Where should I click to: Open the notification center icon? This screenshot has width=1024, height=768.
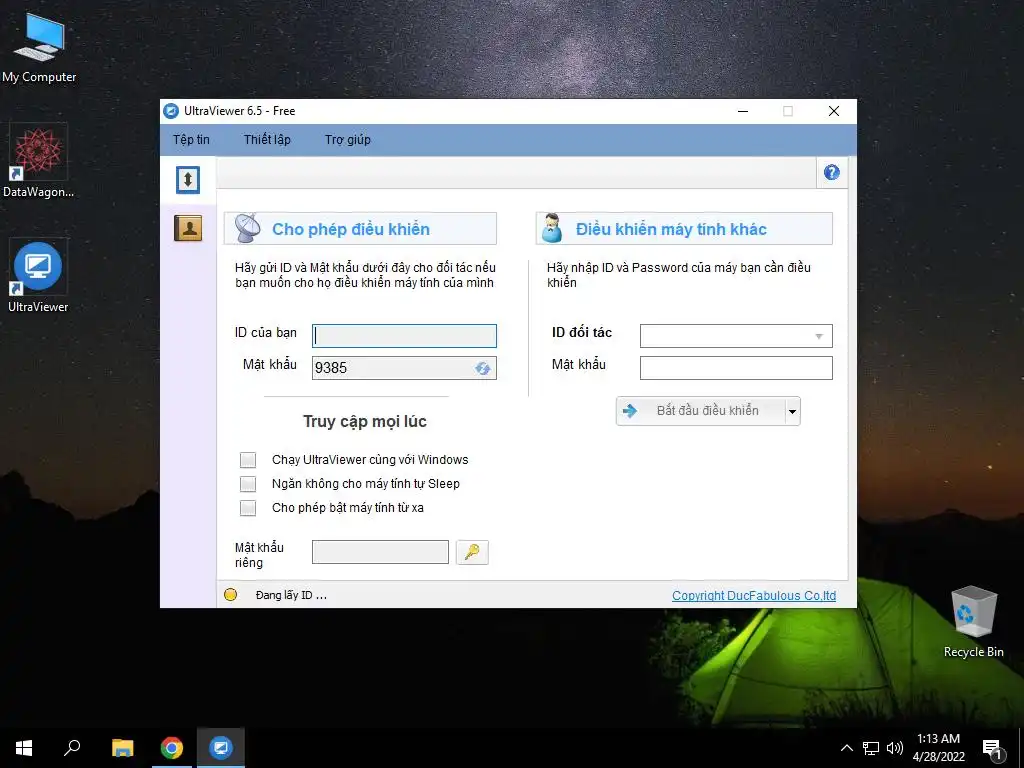992,748
